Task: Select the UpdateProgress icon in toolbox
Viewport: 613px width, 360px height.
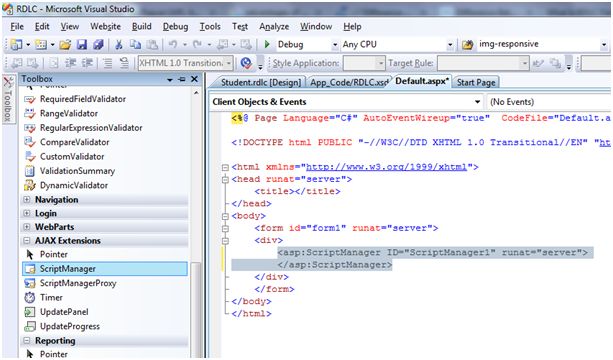Action: point(30,326)
